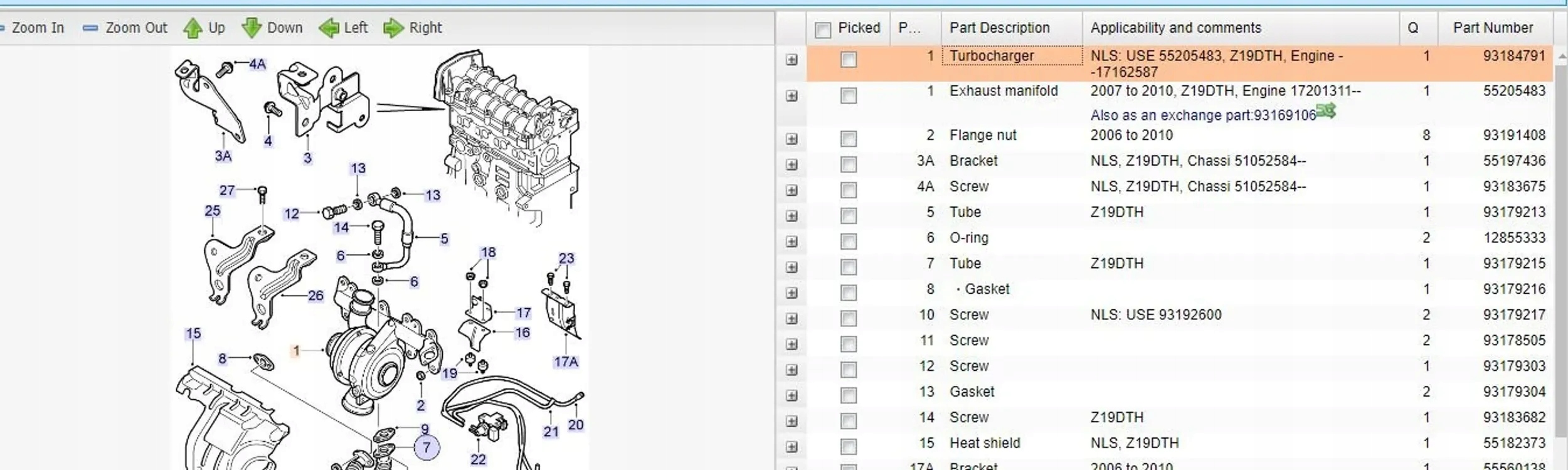Expand the O-ring row
The width and height of the screenshot is (1568, 470).
pos(792,242)
